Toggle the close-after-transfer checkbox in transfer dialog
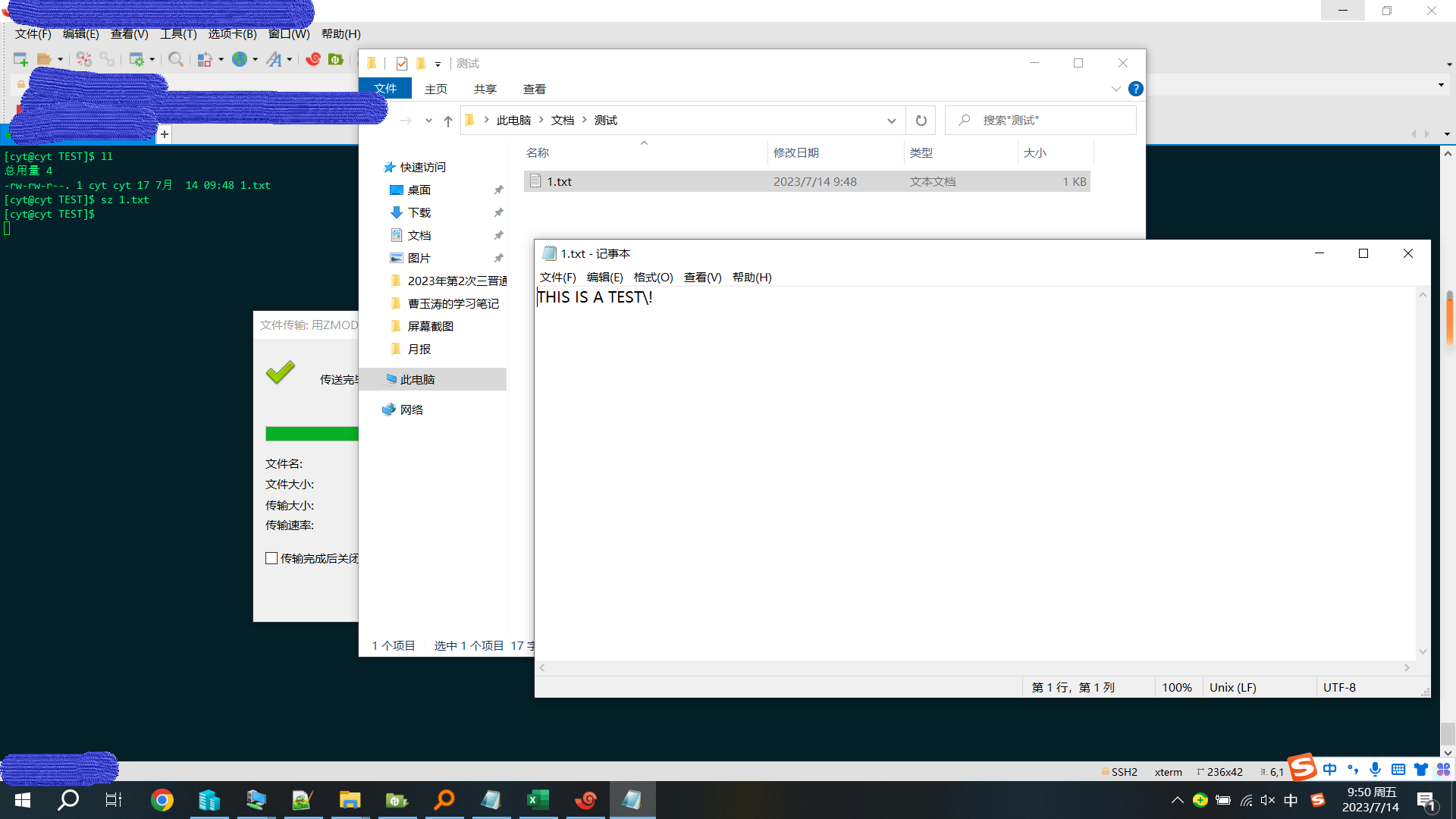The height and width of the screenshot is (819, 1456). [x=271, y=558]
